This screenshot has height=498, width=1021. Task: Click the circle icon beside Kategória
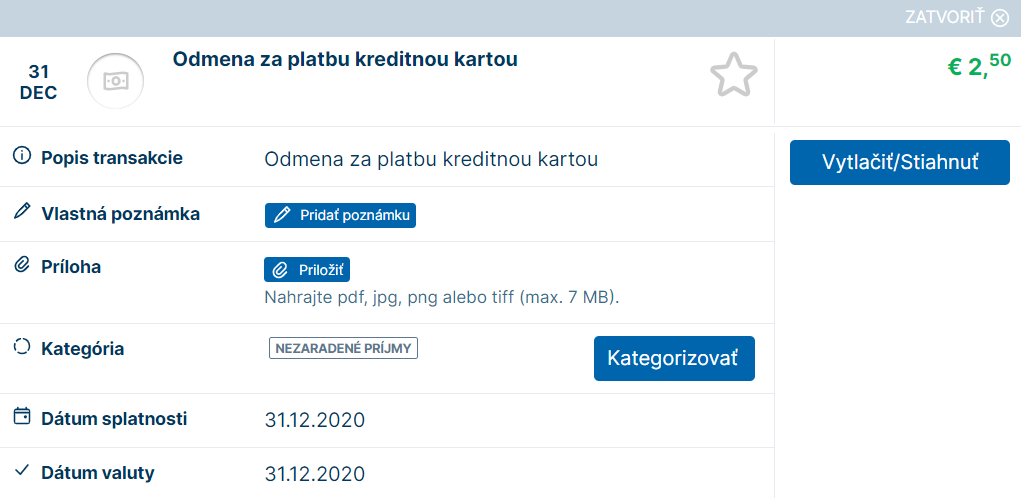click(21, 348)
